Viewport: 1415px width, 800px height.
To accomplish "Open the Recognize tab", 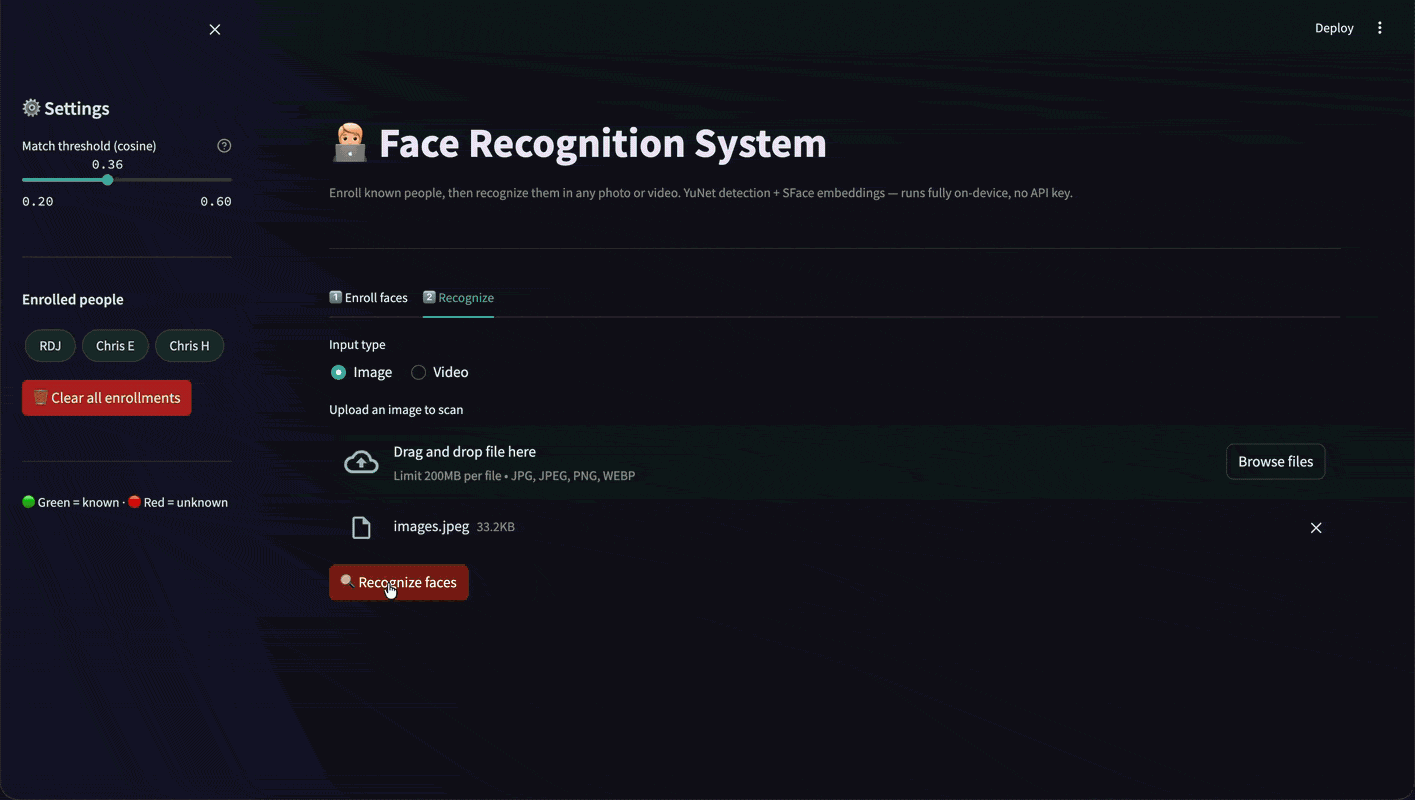I will click(458, 298).
